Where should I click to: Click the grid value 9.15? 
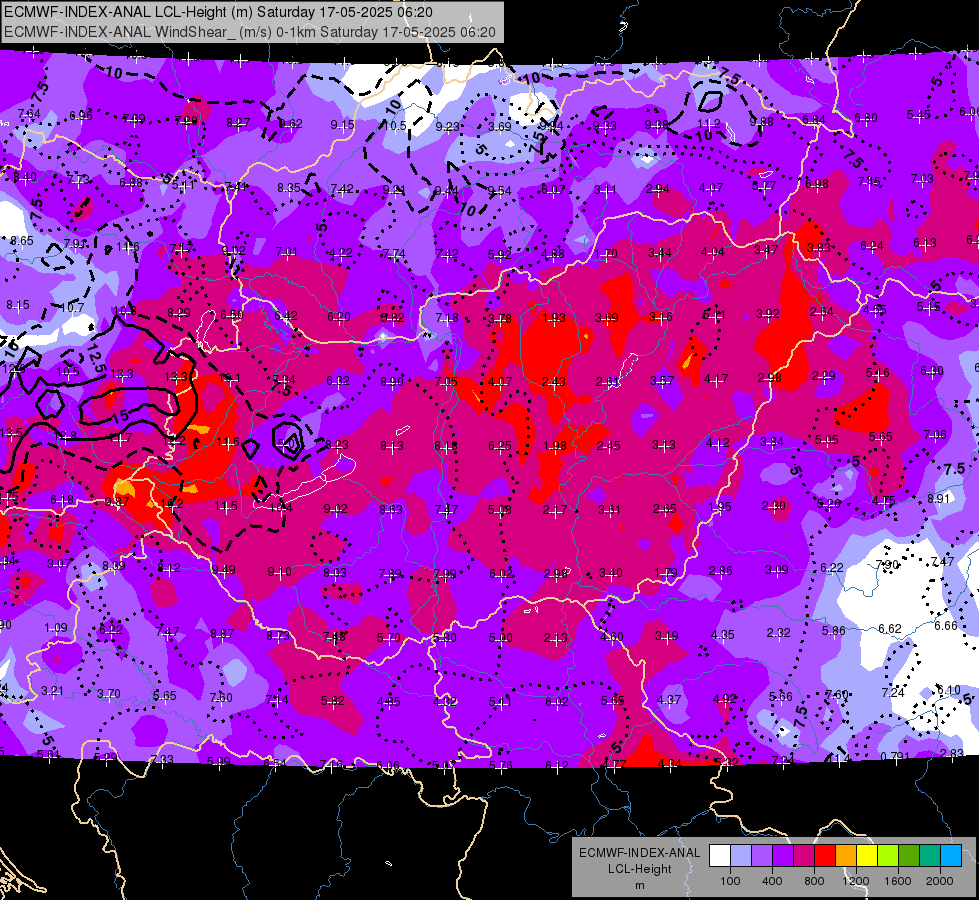(x=342, y=125)
